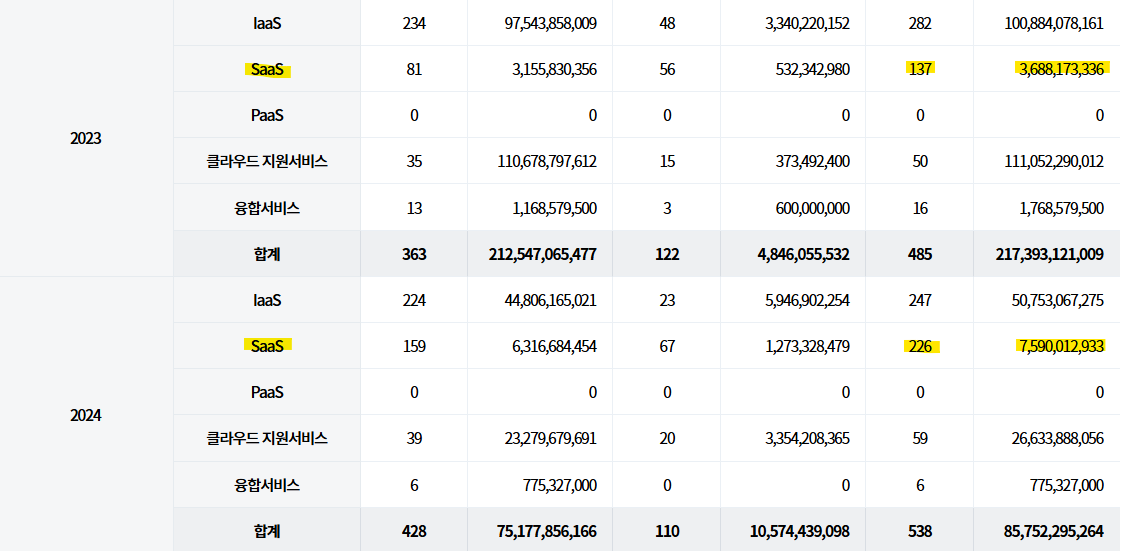Viewport: 1125px width, 551px height.
Task: Select the 2024 PaaS row label
Action: tap(267, 392)
